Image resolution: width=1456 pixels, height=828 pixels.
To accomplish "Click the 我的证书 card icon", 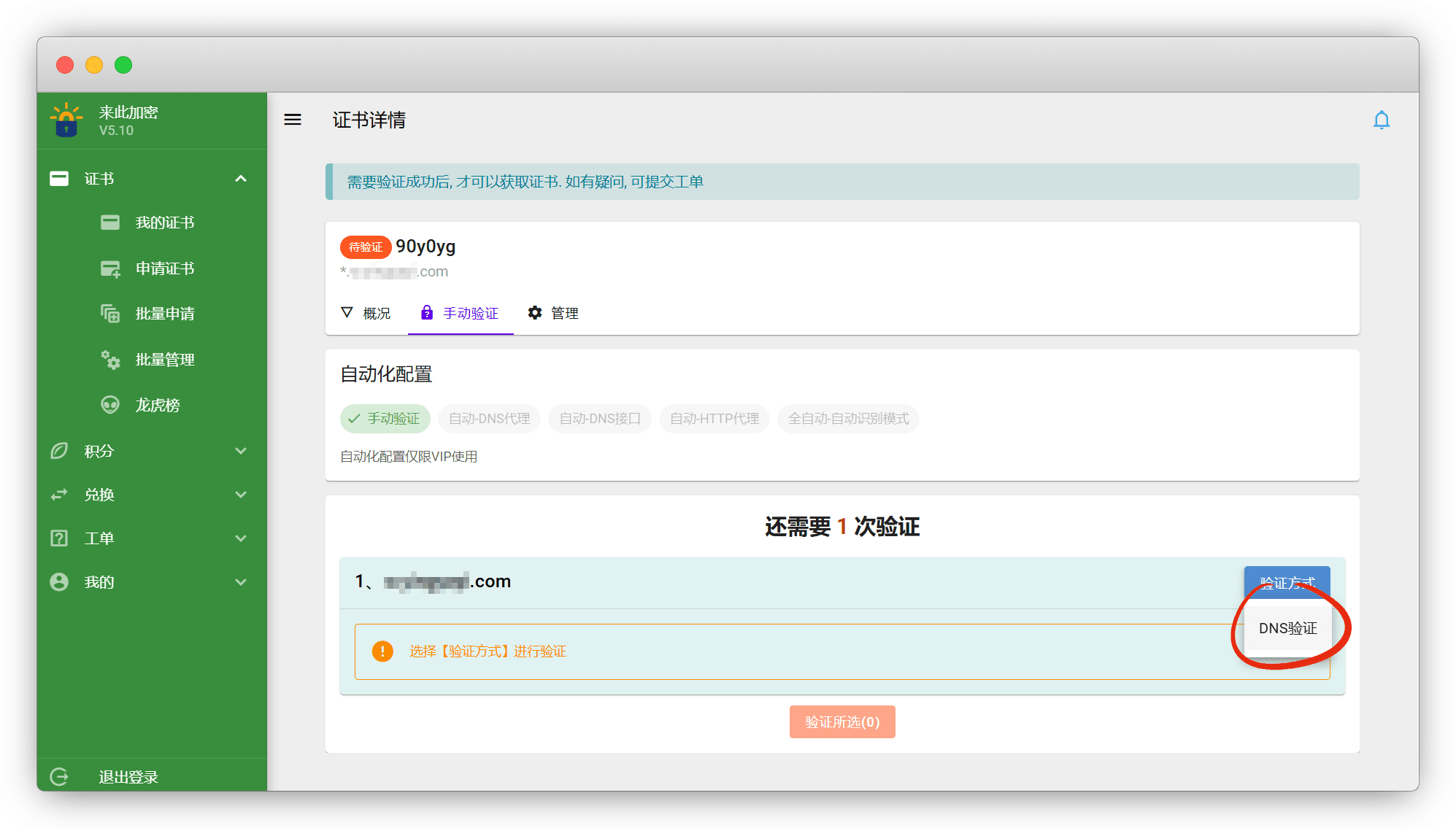I will (110, 223).
